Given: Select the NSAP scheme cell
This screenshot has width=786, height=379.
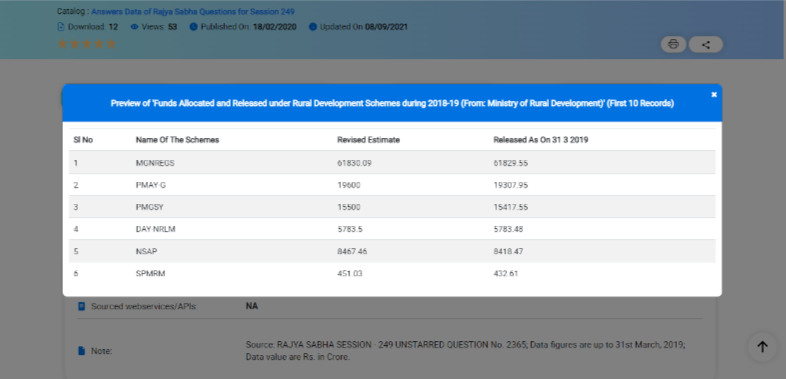Looking at the screenshot, I should (x=145, y=251).
